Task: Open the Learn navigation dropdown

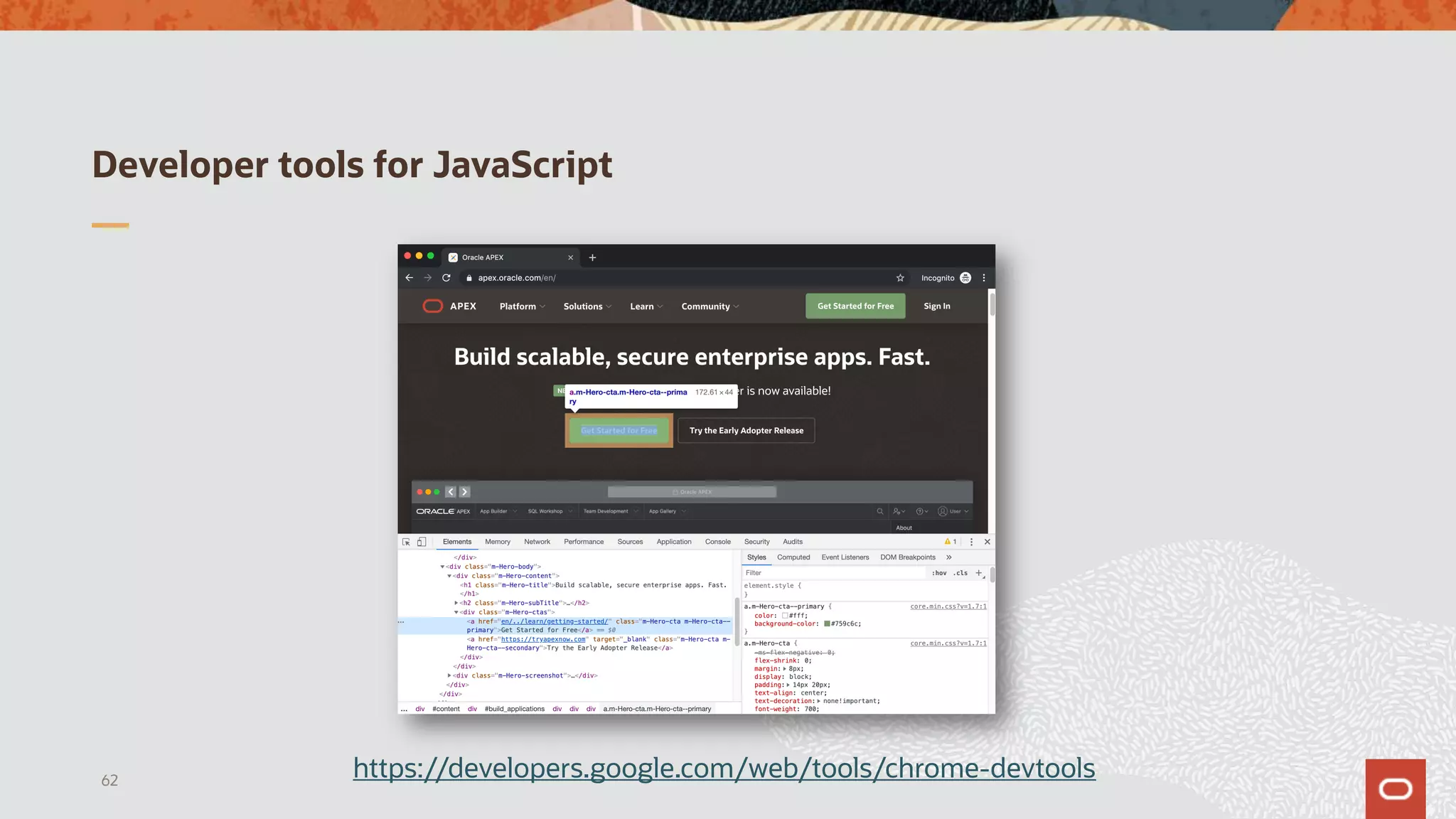Action: click(646, 306)
